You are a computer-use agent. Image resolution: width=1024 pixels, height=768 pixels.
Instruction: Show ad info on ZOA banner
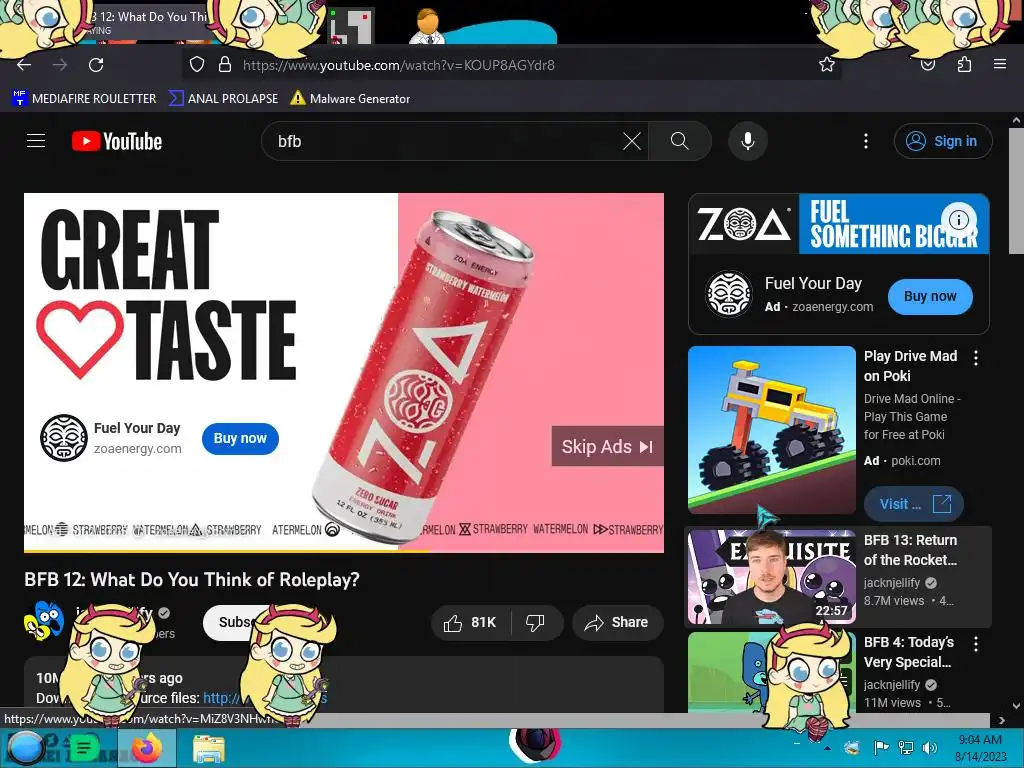click(958, 219)
